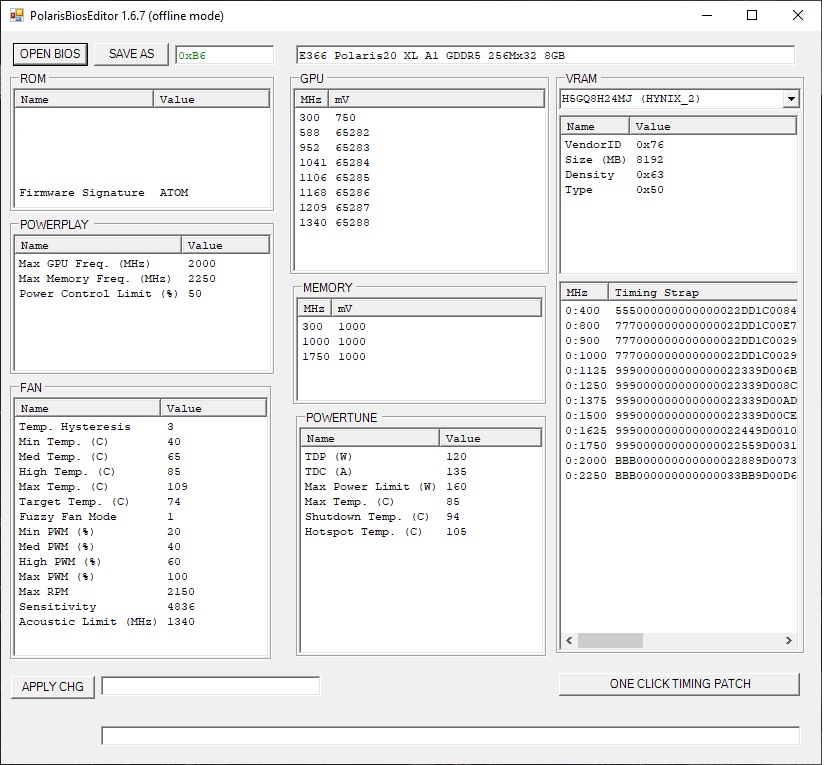Select GPU row 1168 MHz
The width and height of the screenshot is (824, 765).
point(419,193)
